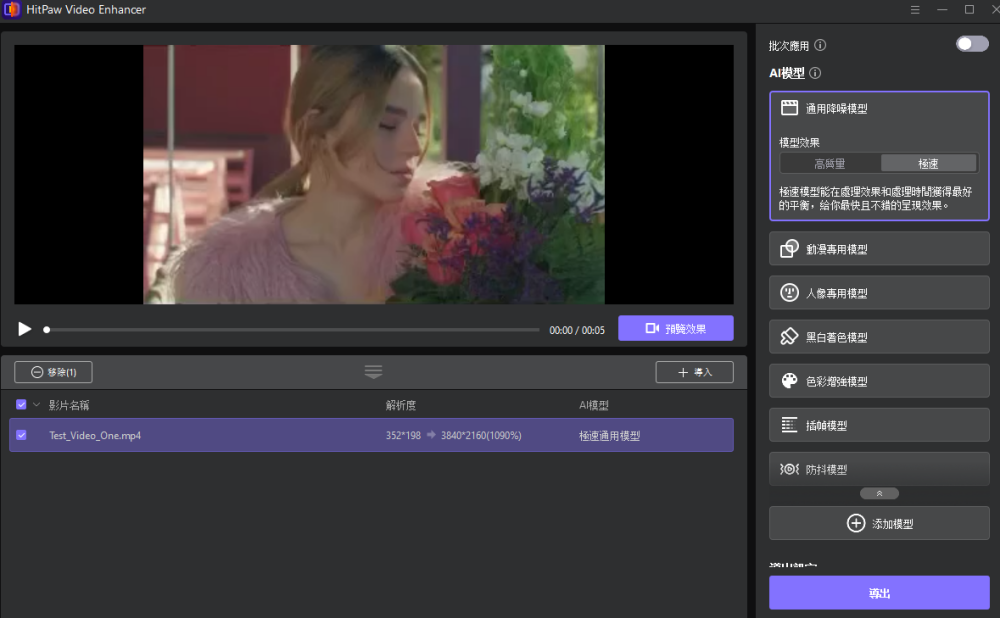Switch model effect to 高質量
This screenshot has width=1000, height=618.
click(x=830, y=163)
